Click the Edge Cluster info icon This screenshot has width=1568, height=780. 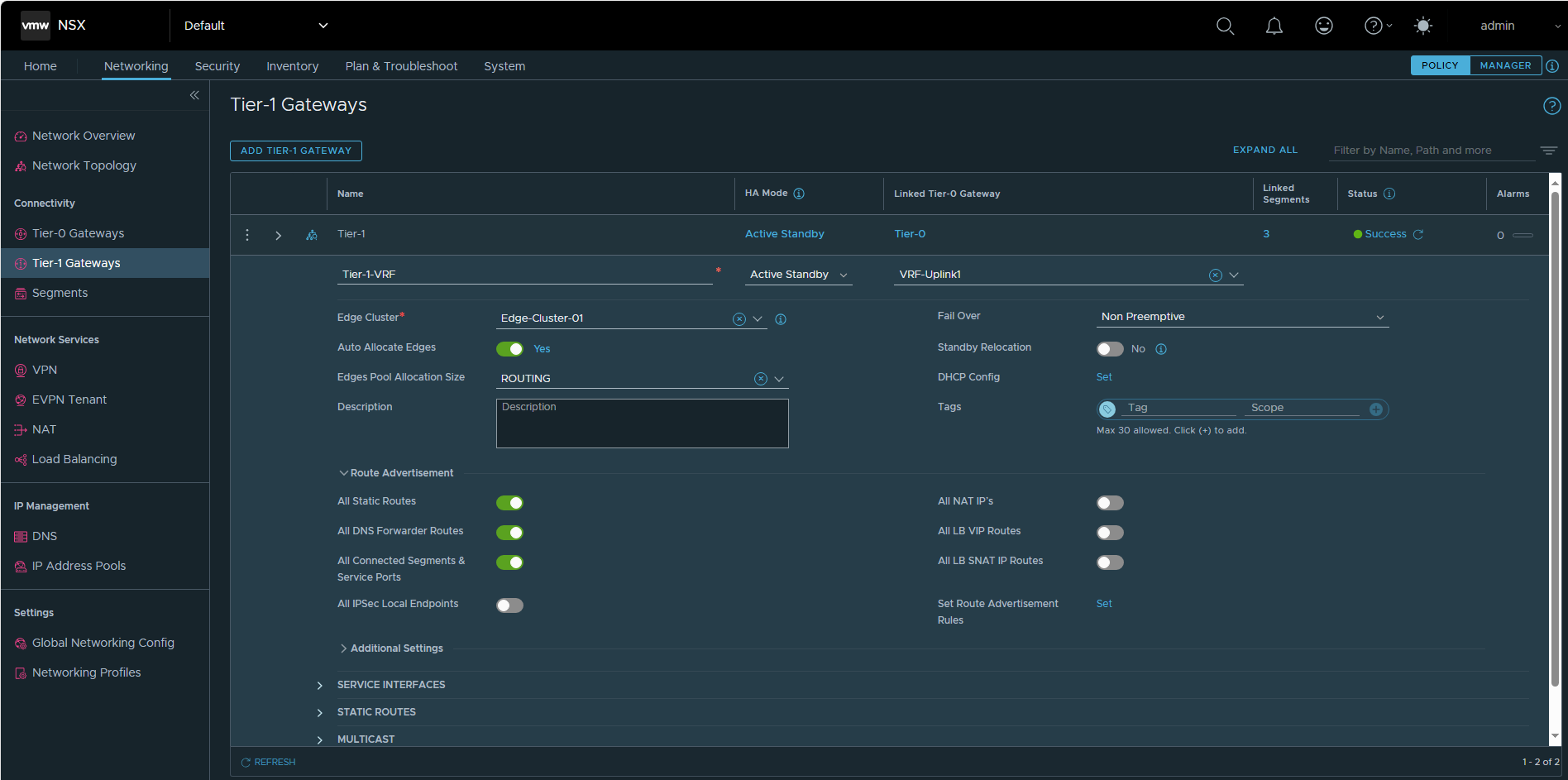(x=781, y=319)
